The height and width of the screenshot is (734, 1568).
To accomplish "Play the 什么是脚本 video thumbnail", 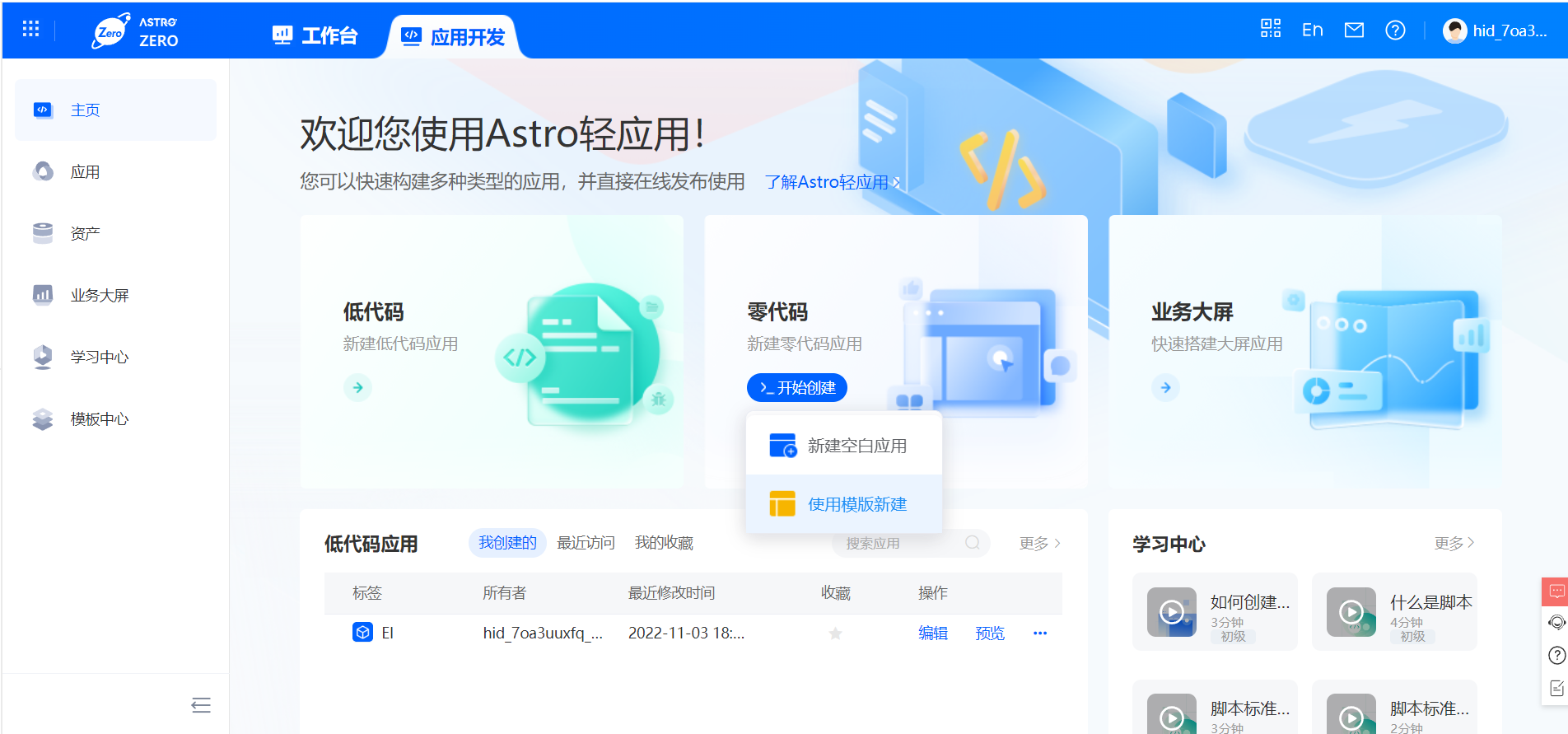I will tap(1351, 612).
